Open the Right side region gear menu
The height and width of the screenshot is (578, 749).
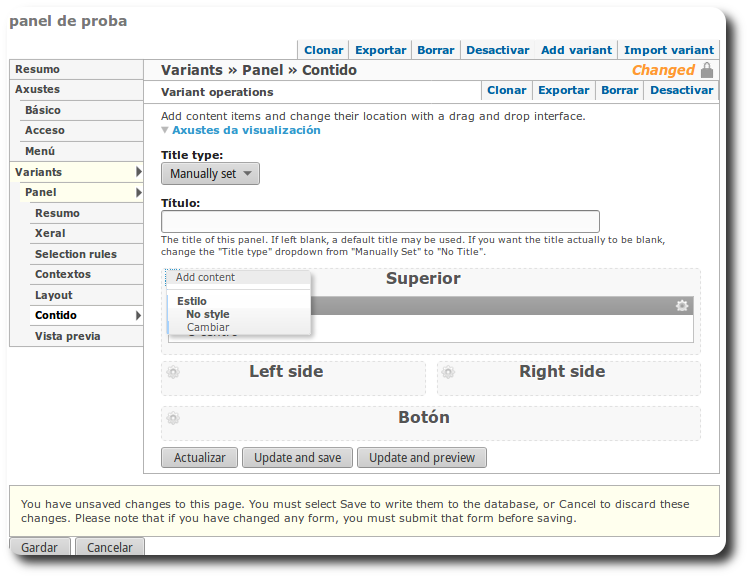coord(449,372)
